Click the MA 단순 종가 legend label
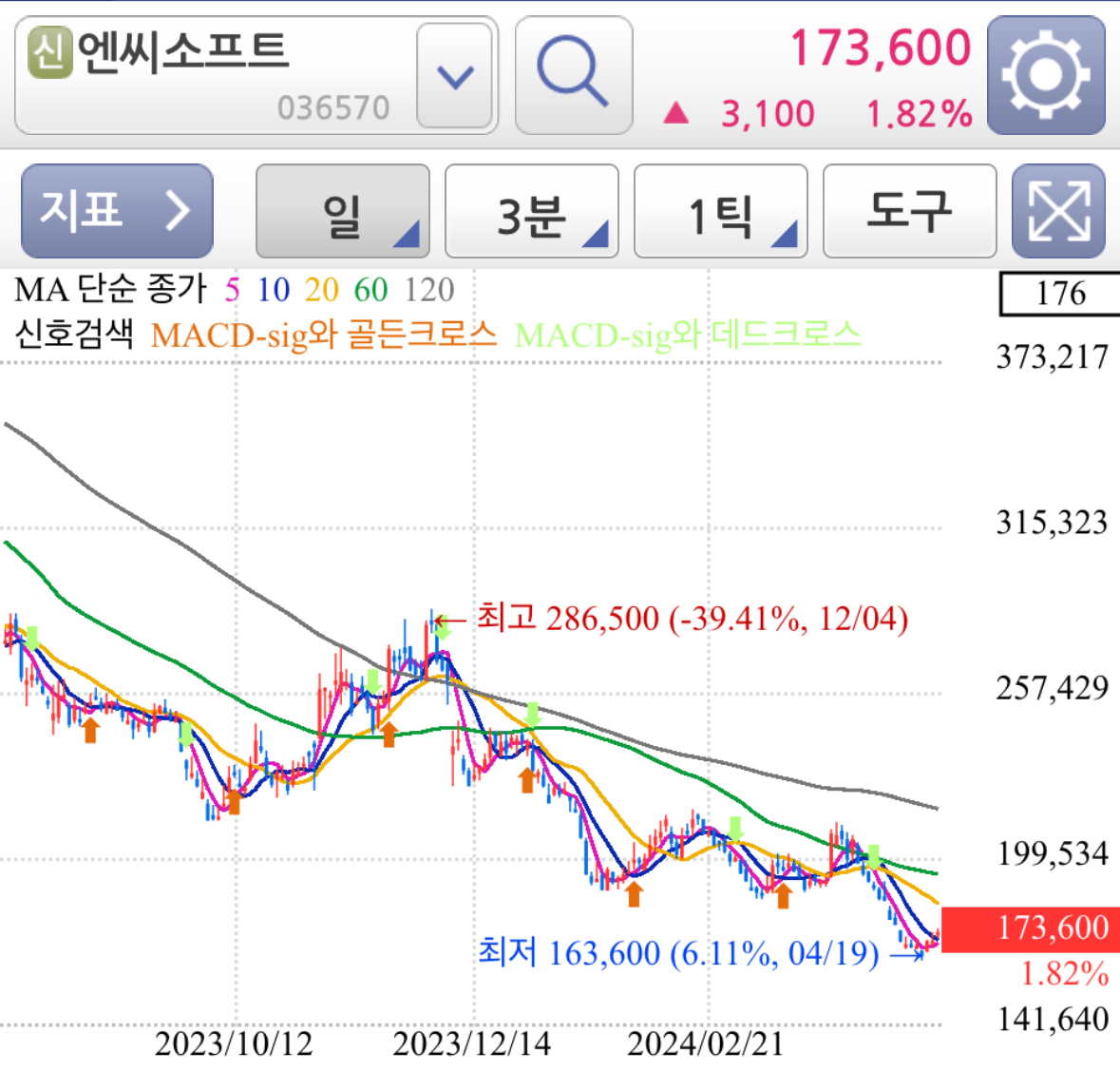Screen dimensions: 1120x1071 pyautogui.click(x=111, y=289)
